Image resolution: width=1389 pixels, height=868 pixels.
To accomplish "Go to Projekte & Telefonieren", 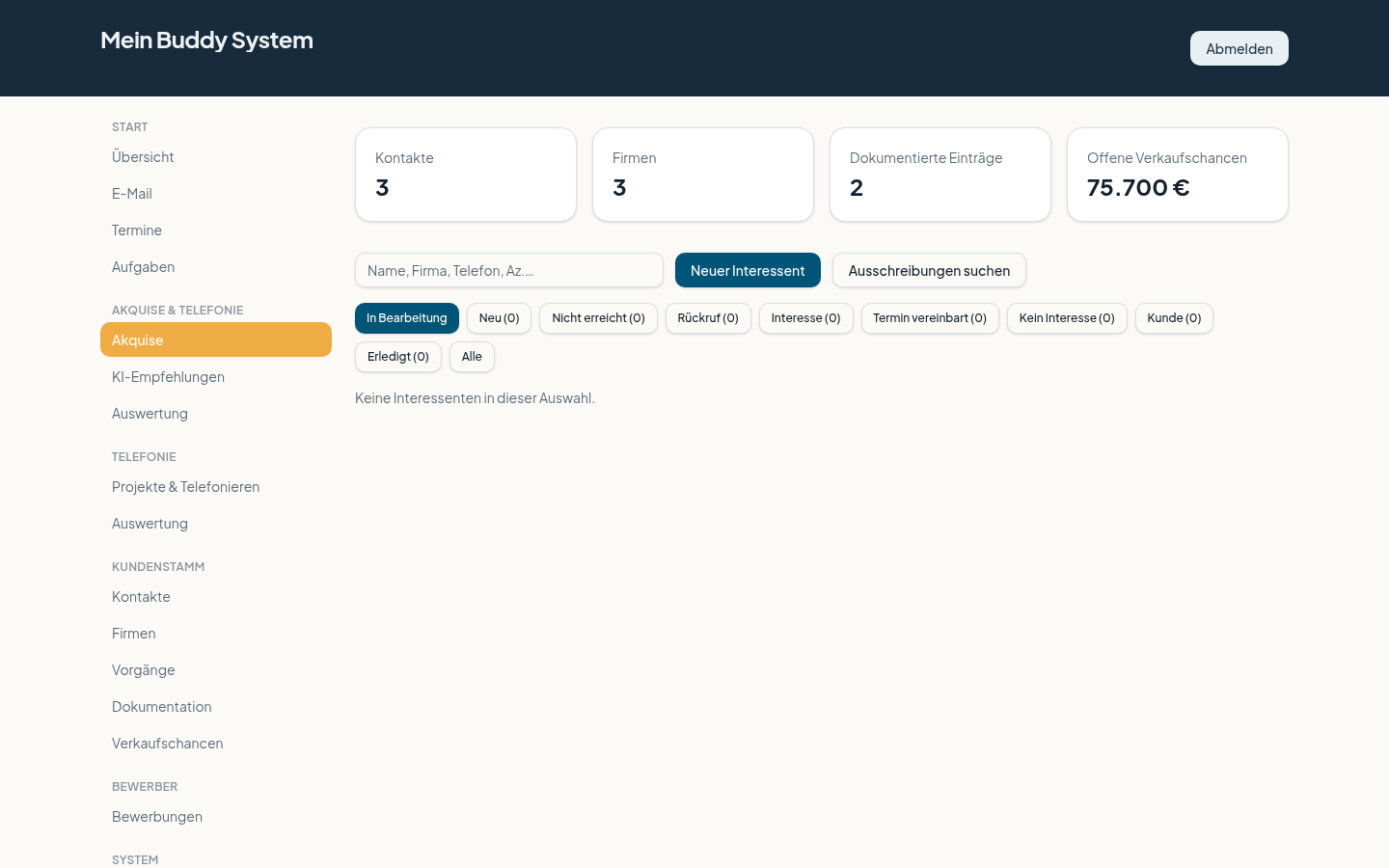I will click(216, 486).
